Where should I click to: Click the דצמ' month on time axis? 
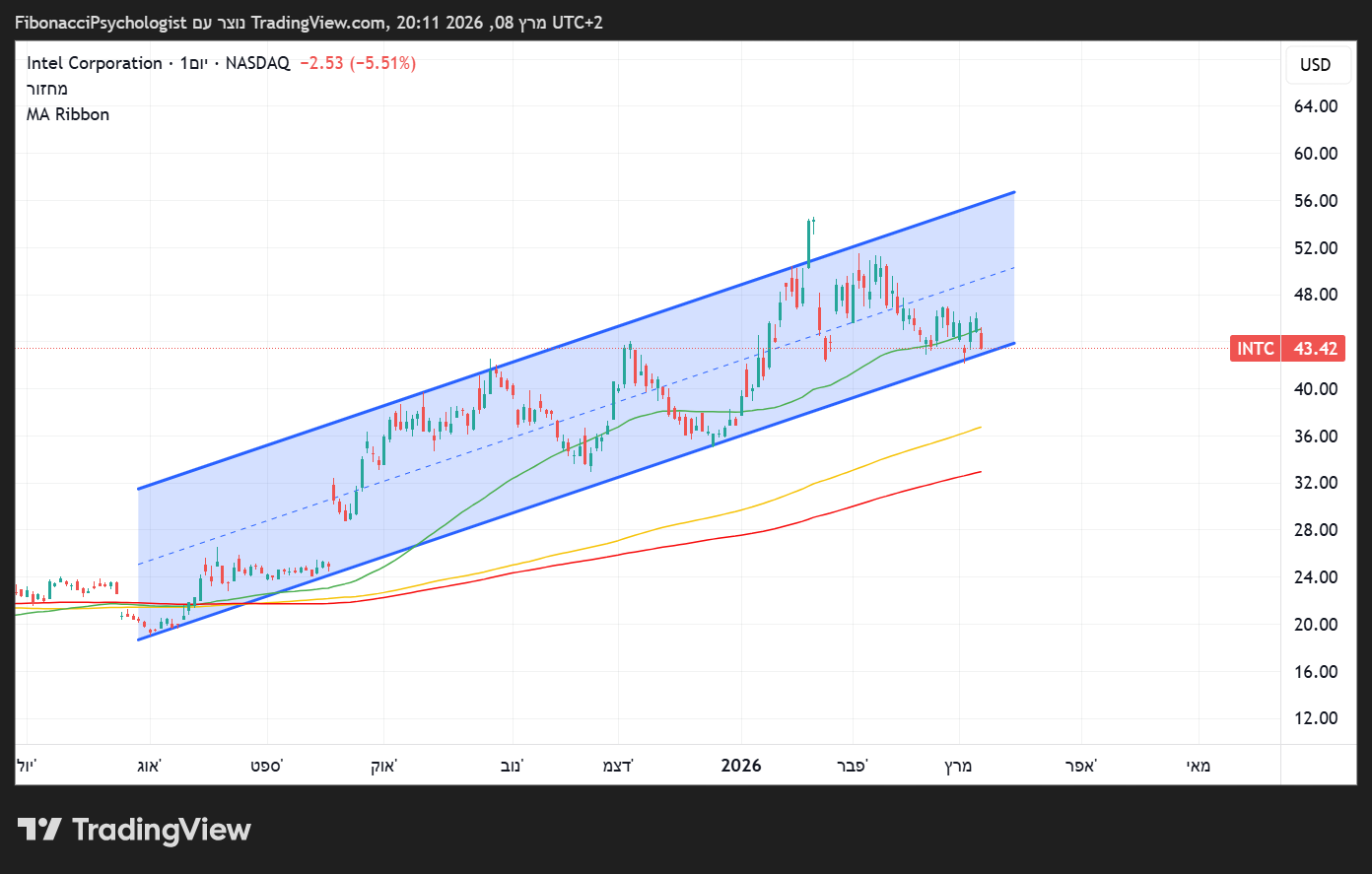[x=618, y=766]
